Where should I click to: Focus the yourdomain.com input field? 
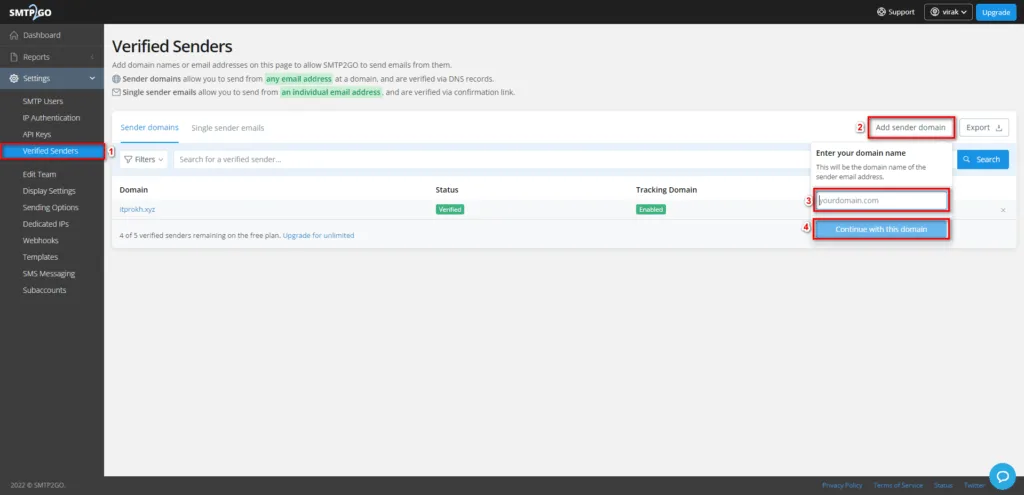pyautogui.click(x=880, y=200)
